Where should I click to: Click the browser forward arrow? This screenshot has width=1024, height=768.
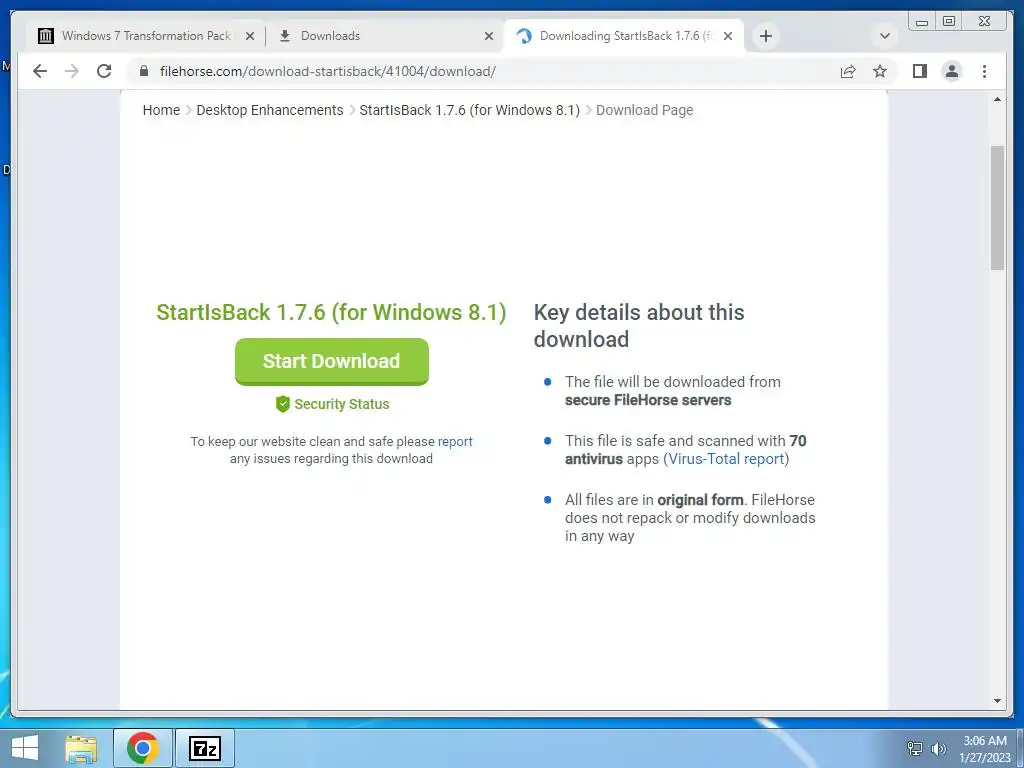(x=72, y=71)
